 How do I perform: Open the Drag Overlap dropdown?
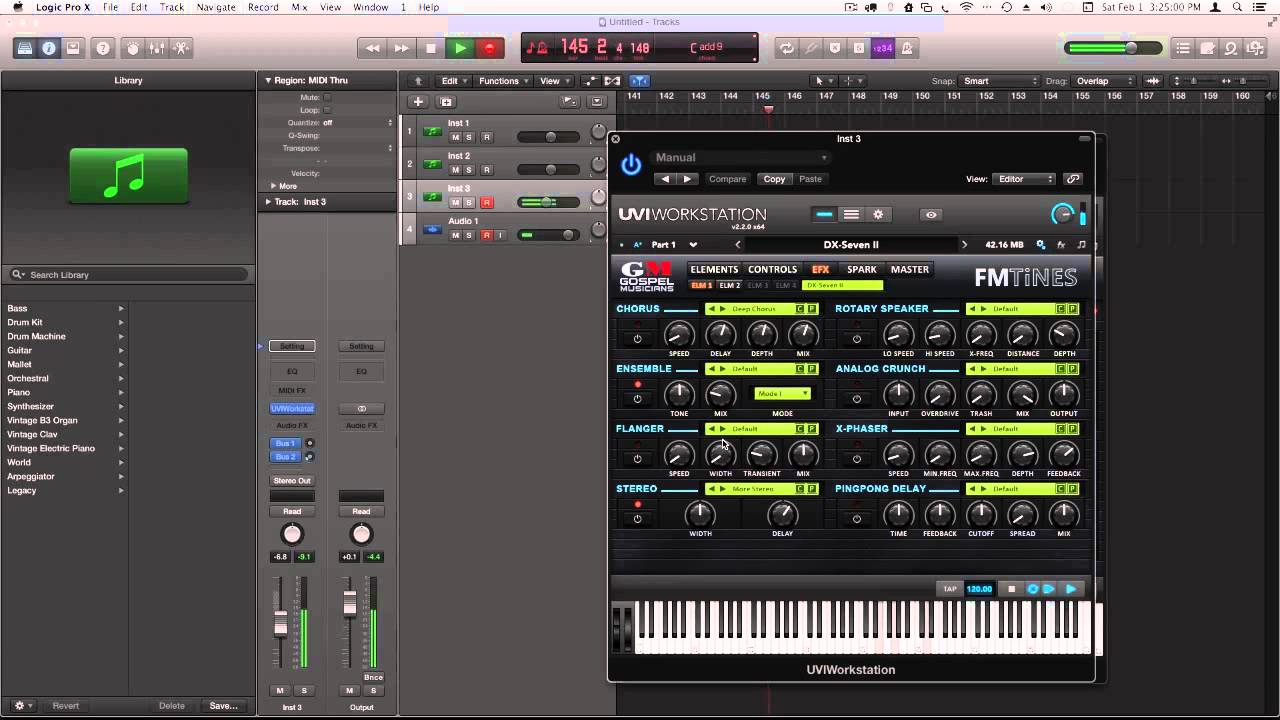click(1104, 81)
